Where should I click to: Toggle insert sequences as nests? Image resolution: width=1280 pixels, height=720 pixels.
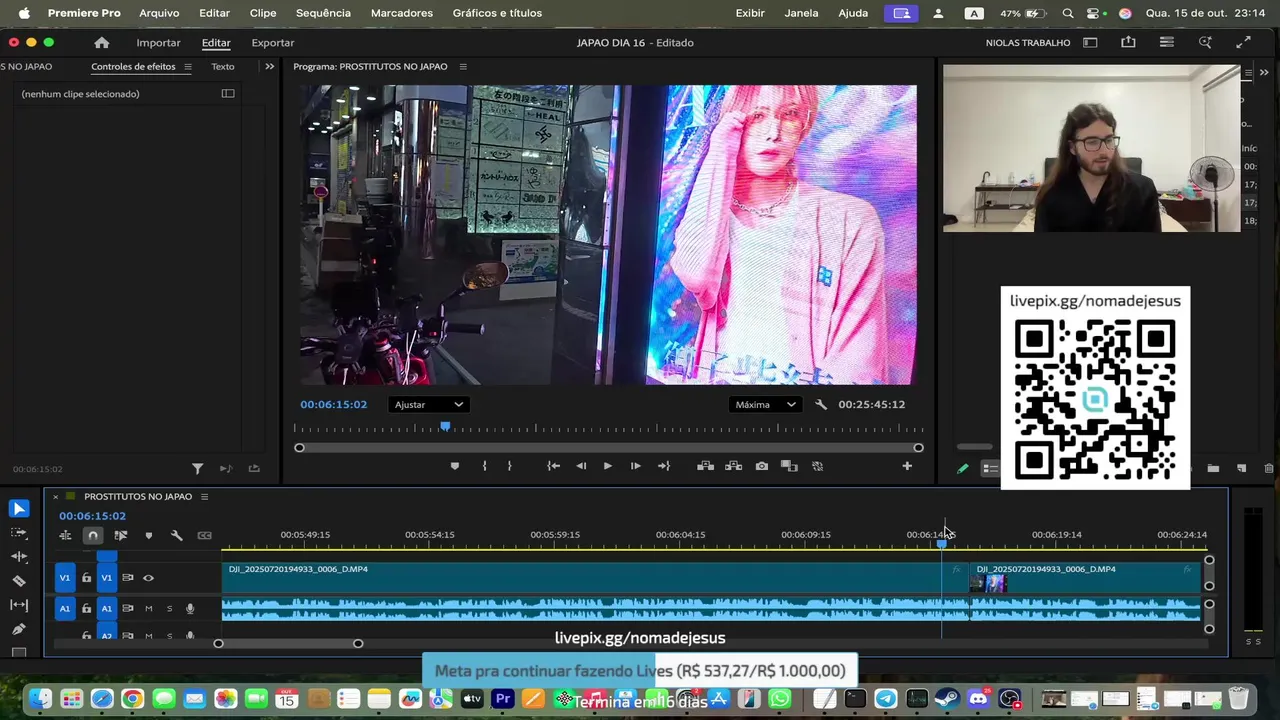point(65,535)
